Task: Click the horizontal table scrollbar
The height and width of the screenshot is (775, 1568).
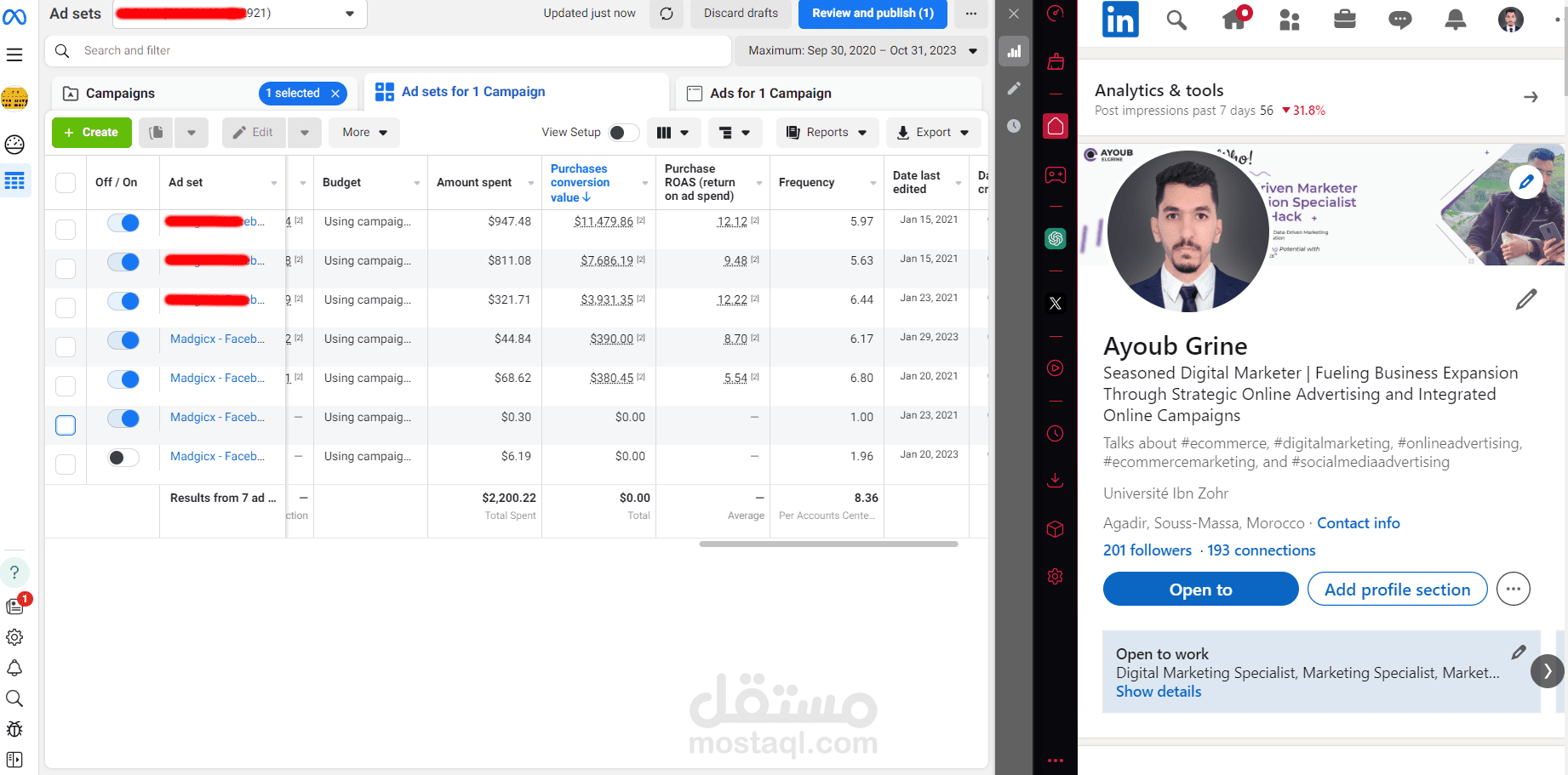Action: point(828,544)
